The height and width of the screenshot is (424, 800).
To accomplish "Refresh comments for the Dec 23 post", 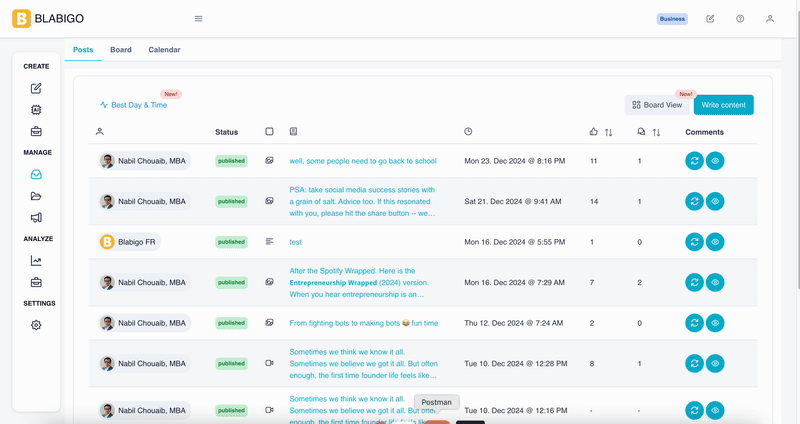I will coord(694,161).
